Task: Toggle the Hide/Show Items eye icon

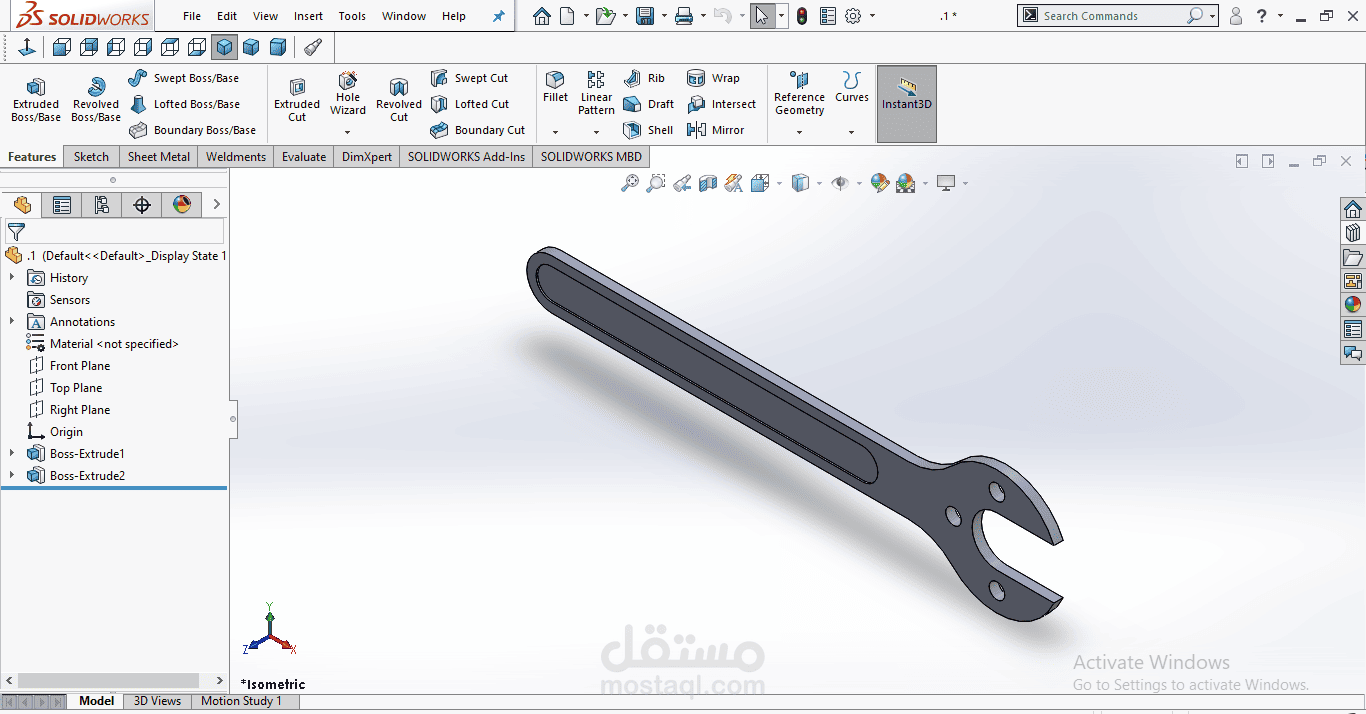Action: coord(841,183)
